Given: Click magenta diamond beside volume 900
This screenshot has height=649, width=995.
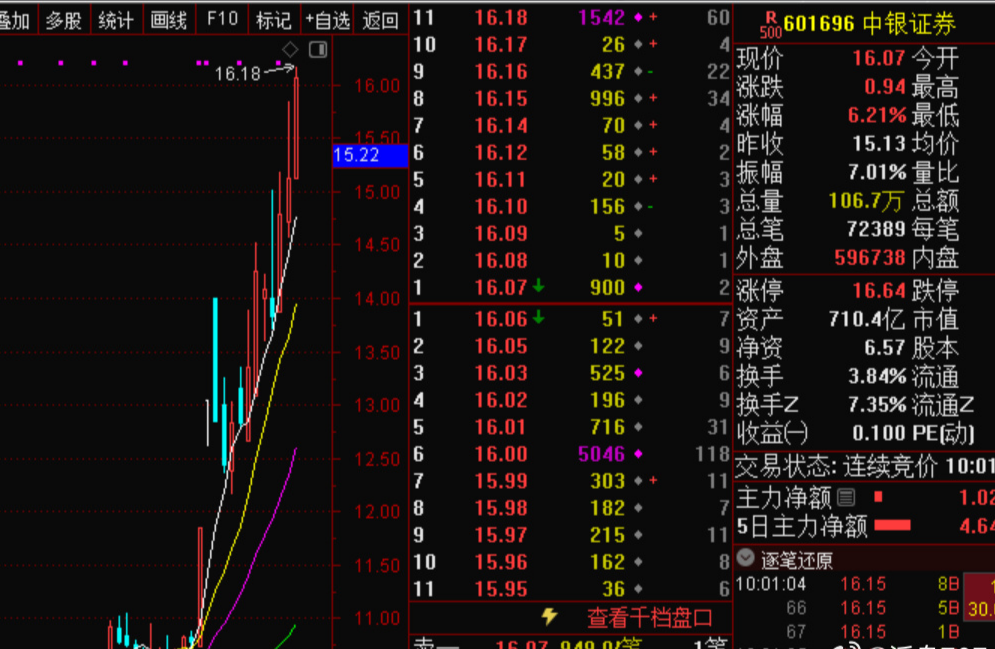Looking at the screenshot, I should click(638, 287).
